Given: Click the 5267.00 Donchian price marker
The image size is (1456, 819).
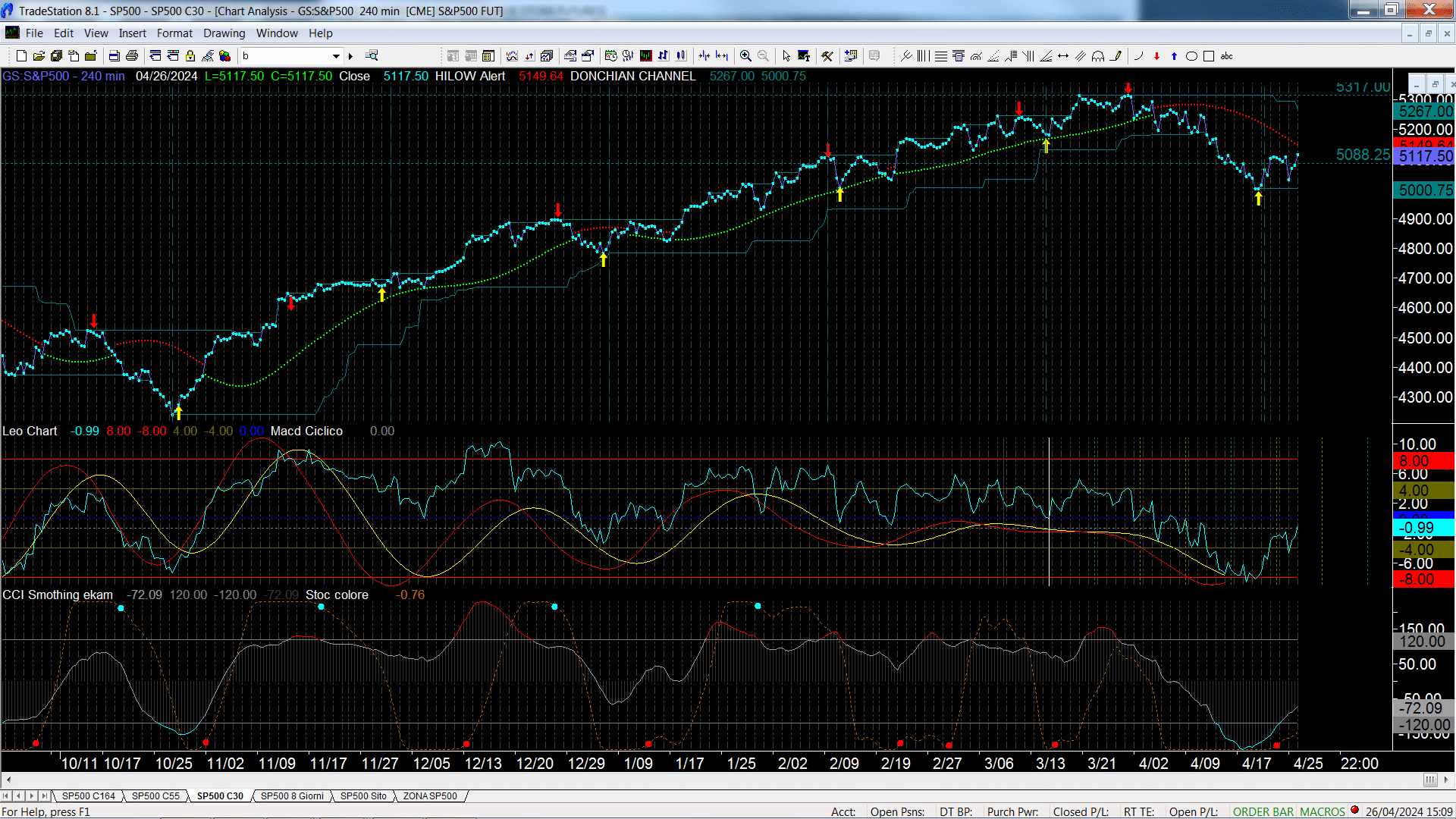Looking at the screenshot, I should [1424, 111].
